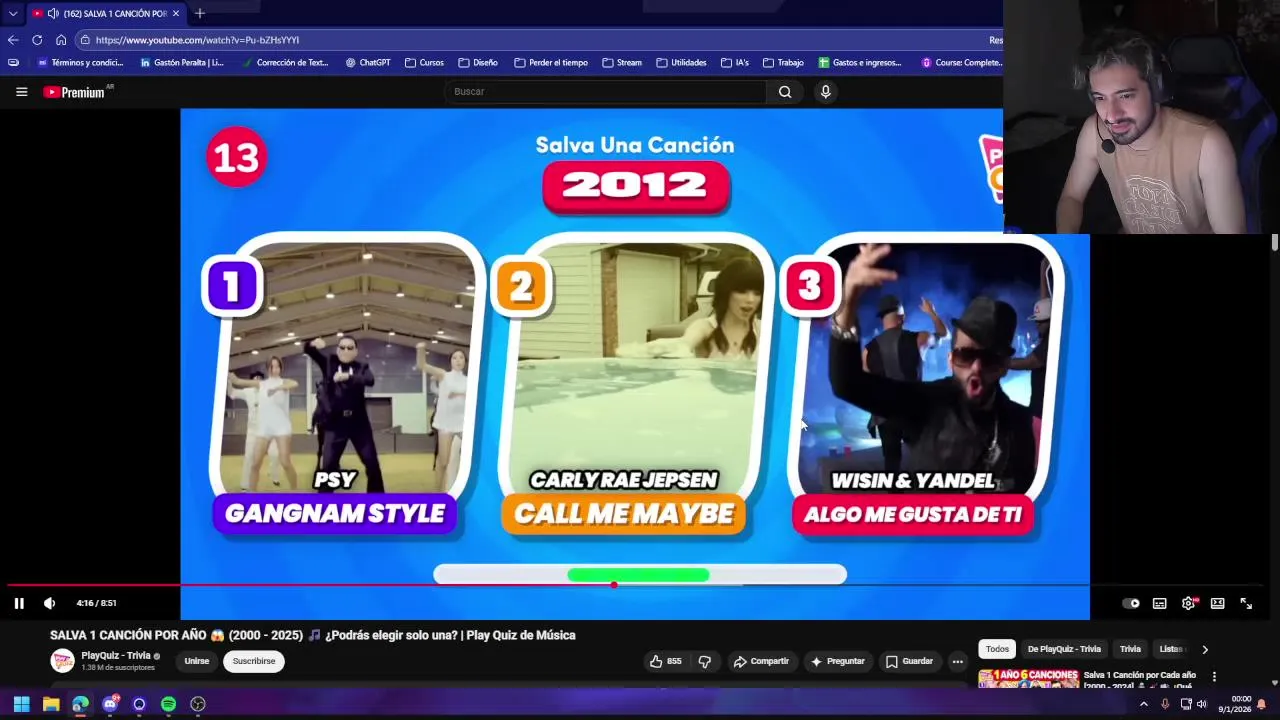Open Discord from the taskbar

(x=110, y=704)
